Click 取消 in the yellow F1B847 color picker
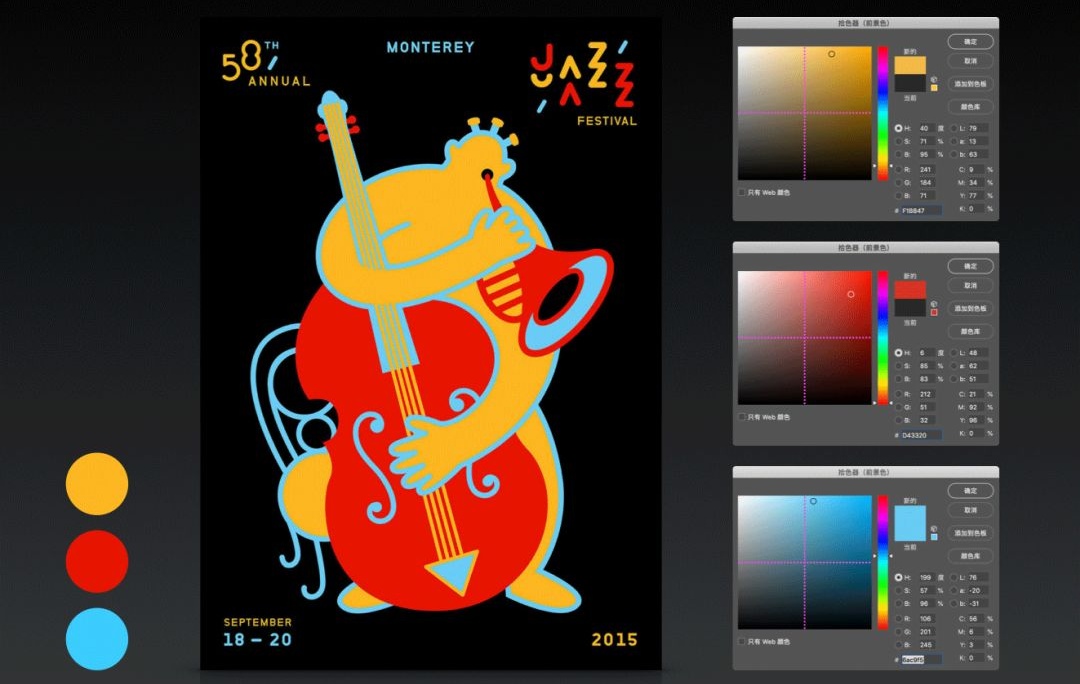 tap(971, 61)
